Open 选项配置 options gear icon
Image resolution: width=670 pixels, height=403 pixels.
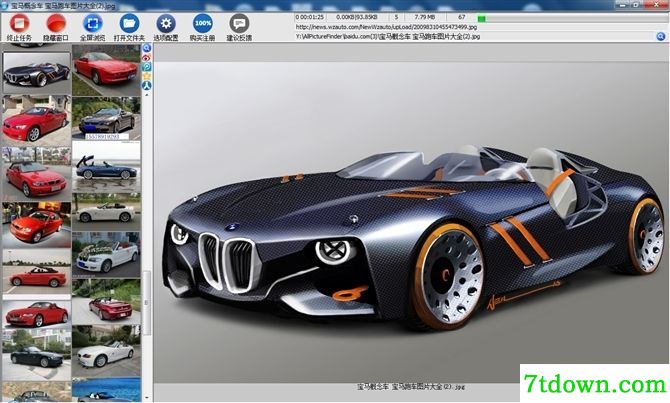166,23
